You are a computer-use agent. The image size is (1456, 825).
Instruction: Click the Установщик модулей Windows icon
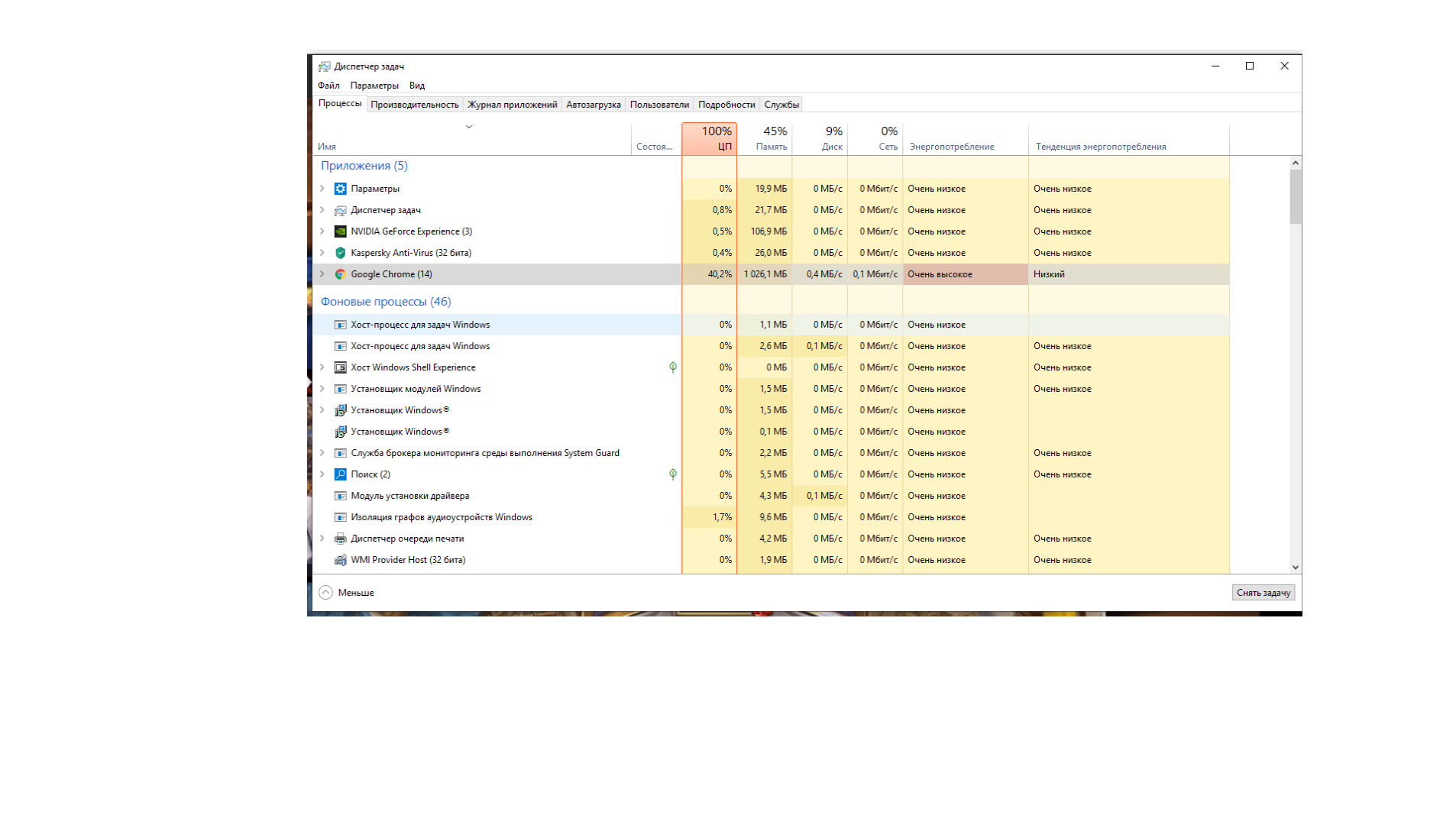click(341, 389)
